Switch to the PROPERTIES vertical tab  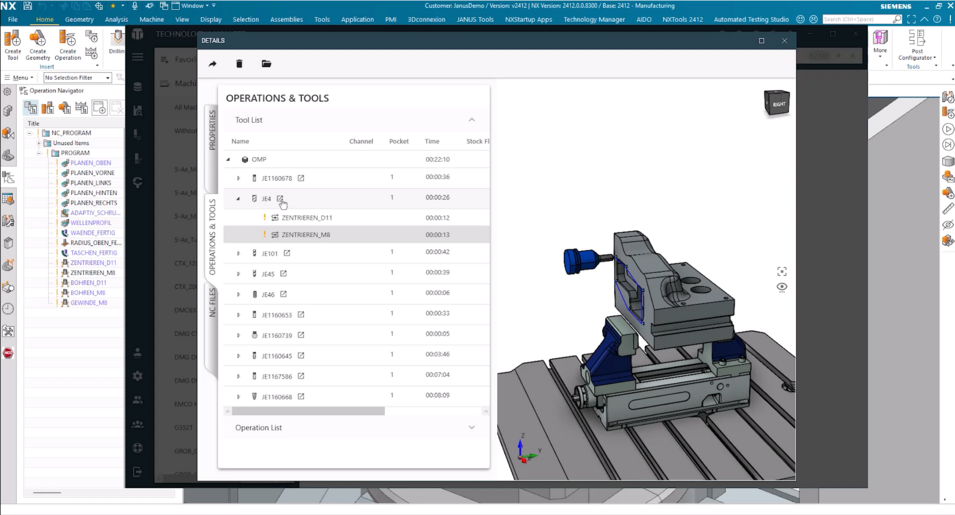(212, 130)
